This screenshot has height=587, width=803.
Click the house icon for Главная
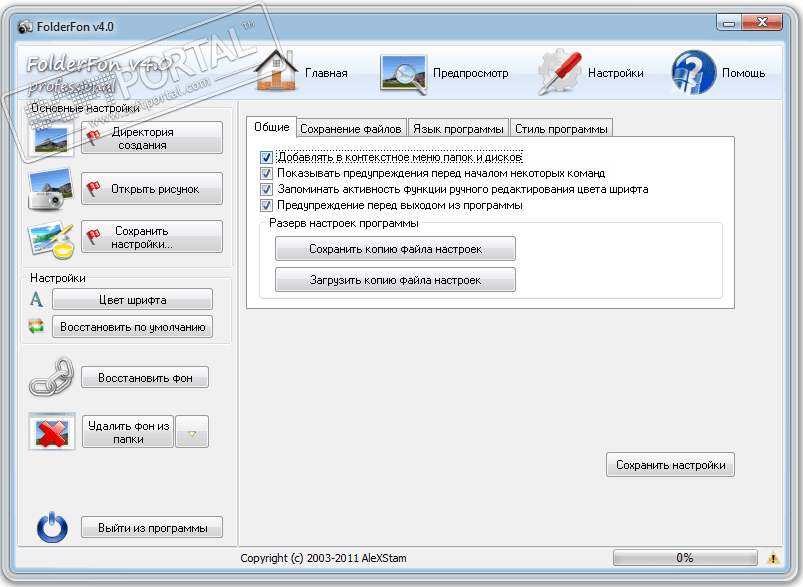pyautogui.click(x=277, y=71)
